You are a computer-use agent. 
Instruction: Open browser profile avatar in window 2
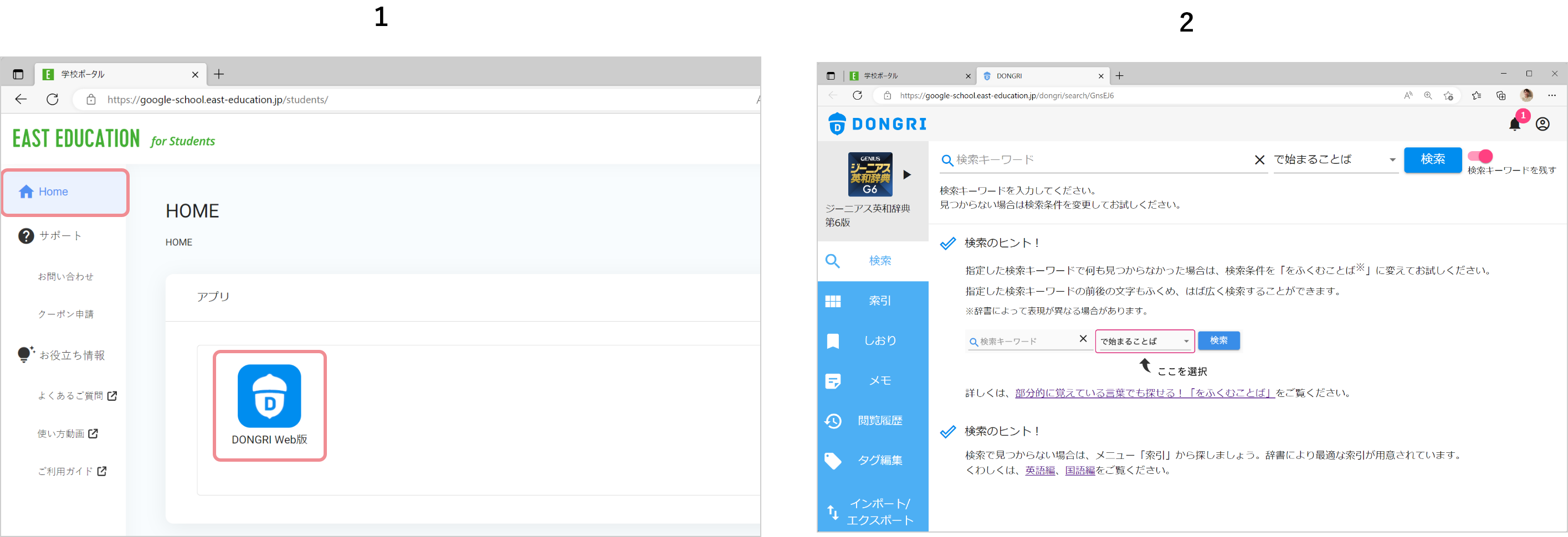1526,95
